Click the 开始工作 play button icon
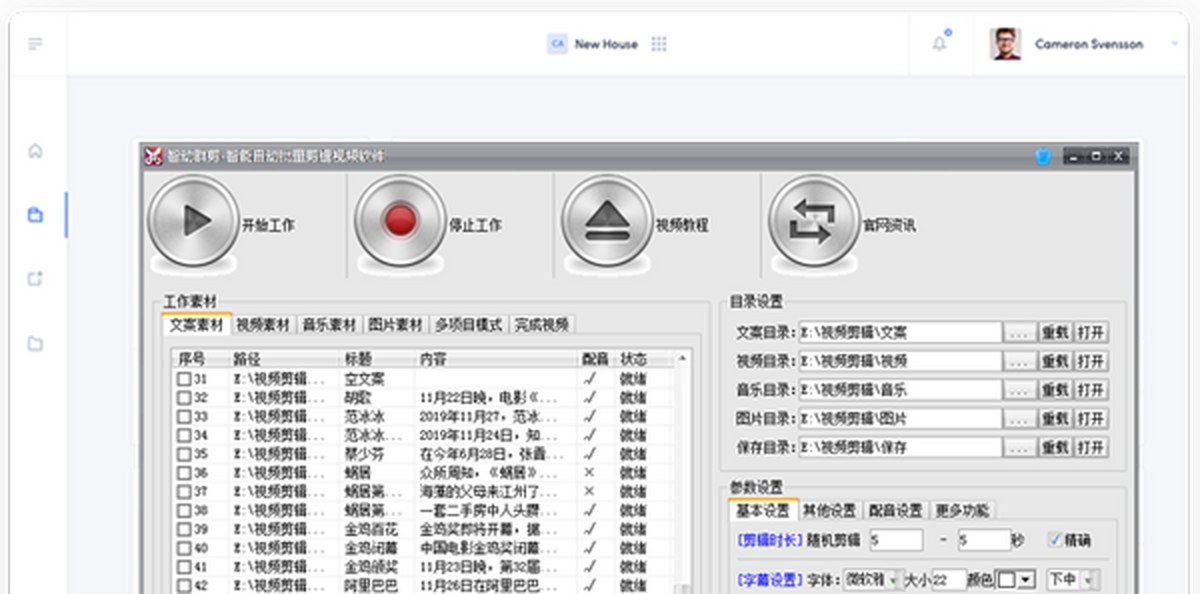 tap(193, 223)
